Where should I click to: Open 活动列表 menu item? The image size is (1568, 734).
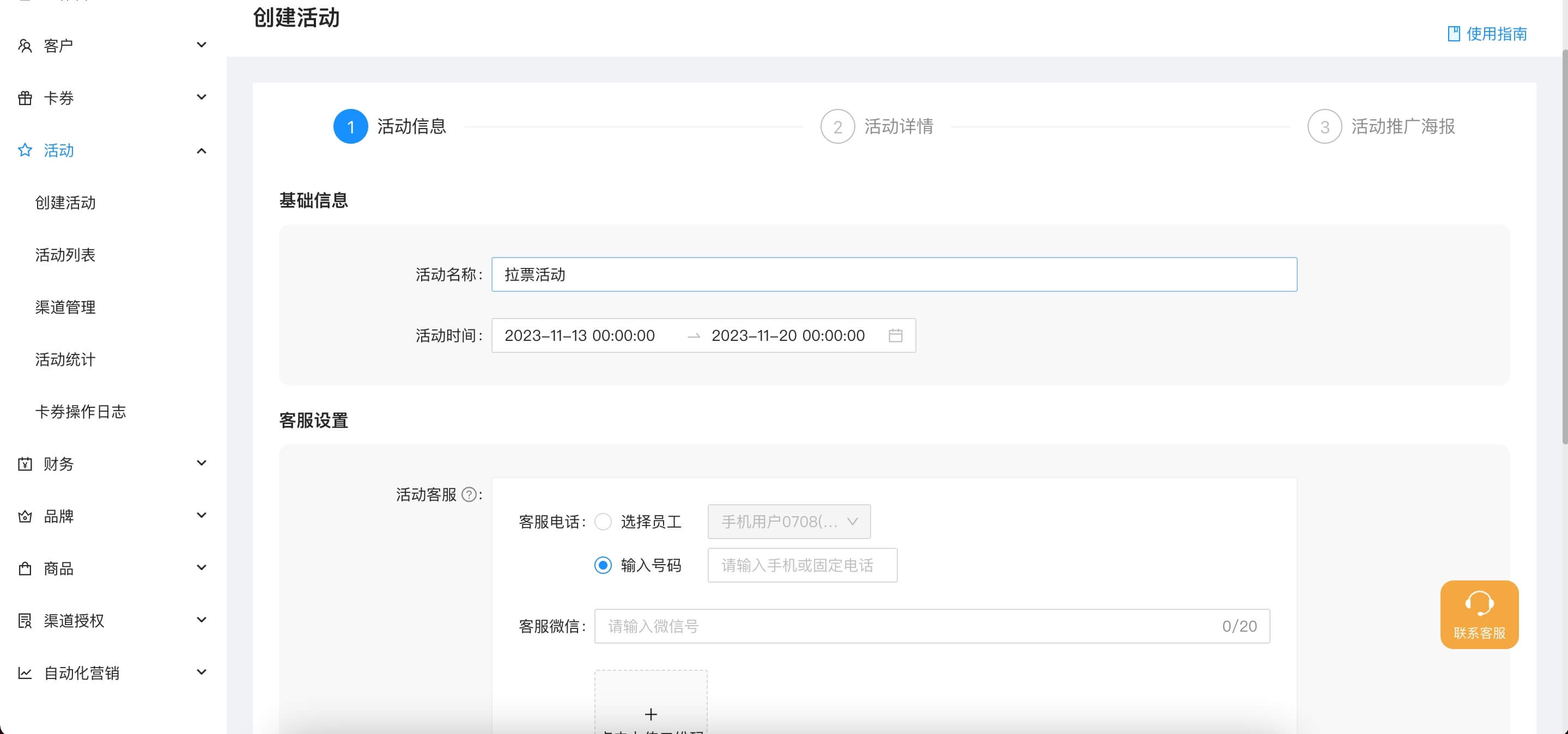pos(67,255)
